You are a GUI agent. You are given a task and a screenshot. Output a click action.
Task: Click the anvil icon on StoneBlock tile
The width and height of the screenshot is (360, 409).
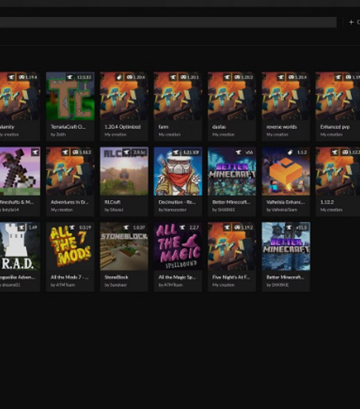(127, 228)
